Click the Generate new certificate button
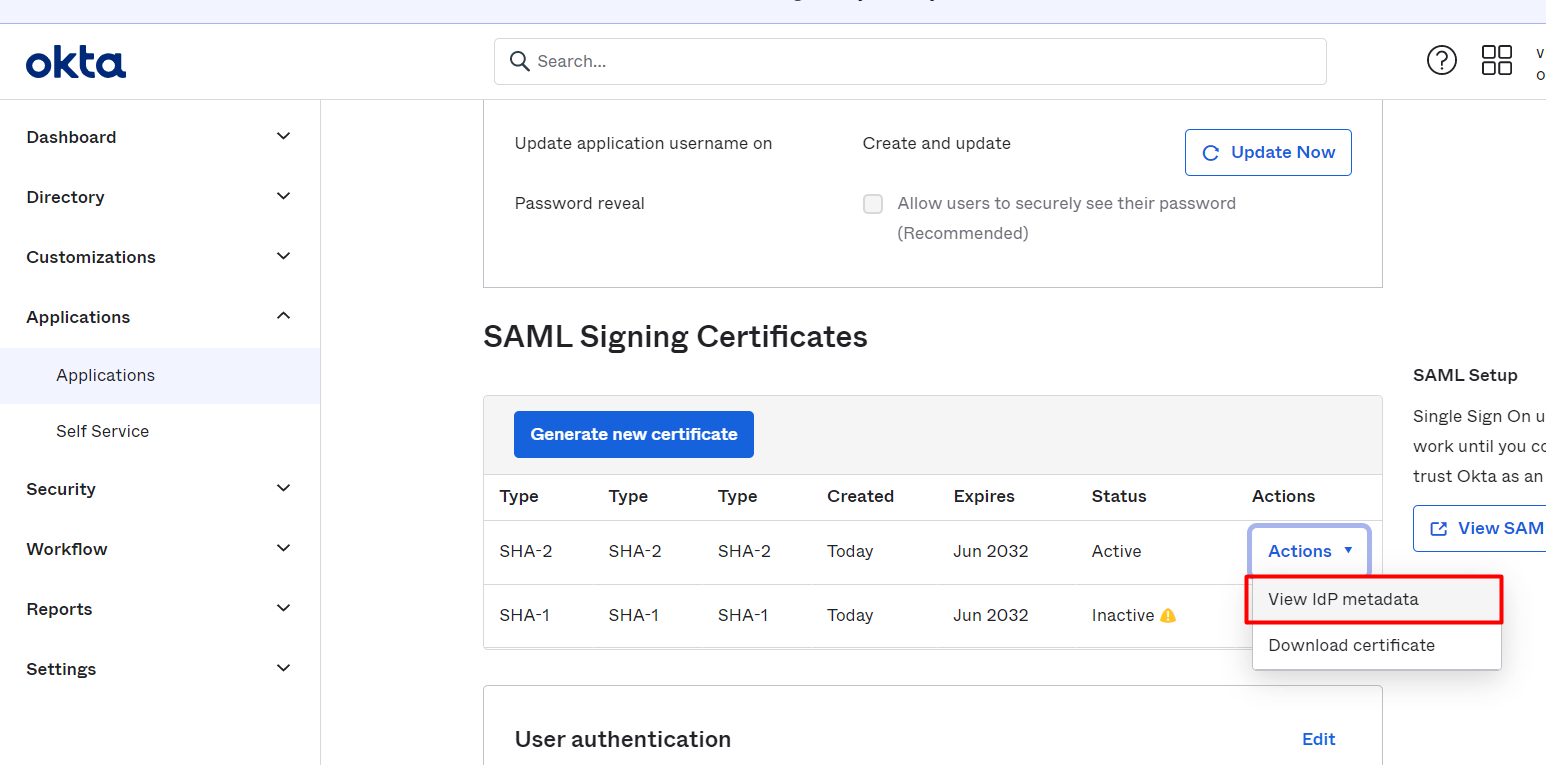The width and height of the screenshot is (1546, 765). pyautogui.click(x=633, y=434)
